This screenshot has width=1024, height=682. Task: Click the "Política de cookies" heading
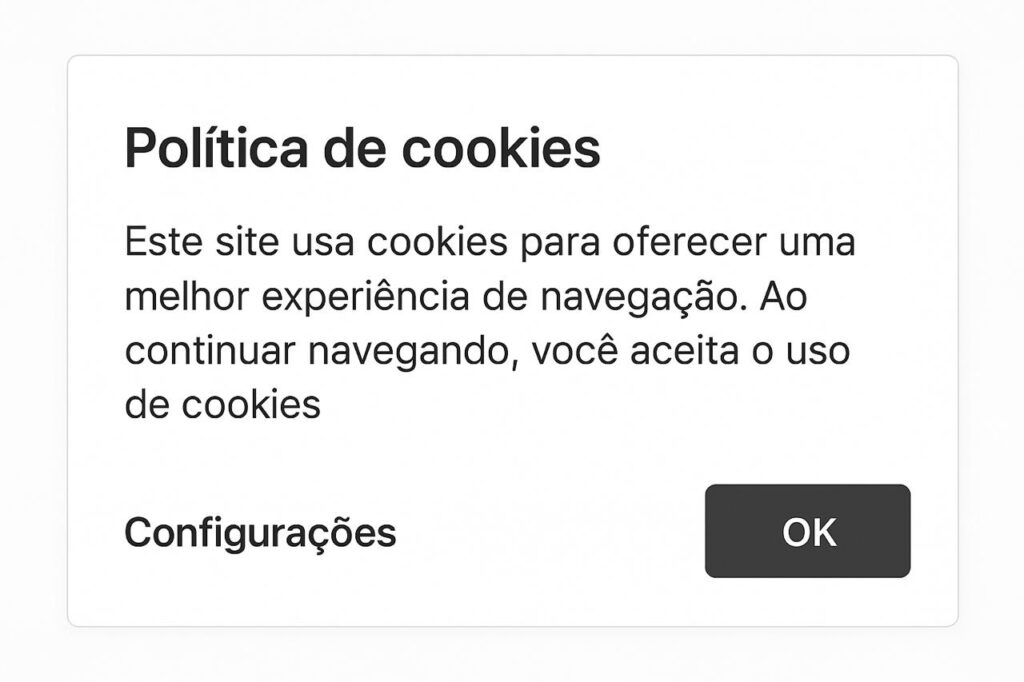(362, 148)
